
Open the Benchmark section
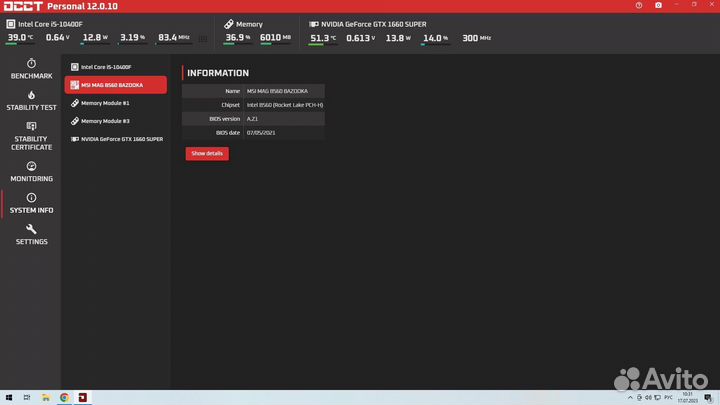point(31,69)
